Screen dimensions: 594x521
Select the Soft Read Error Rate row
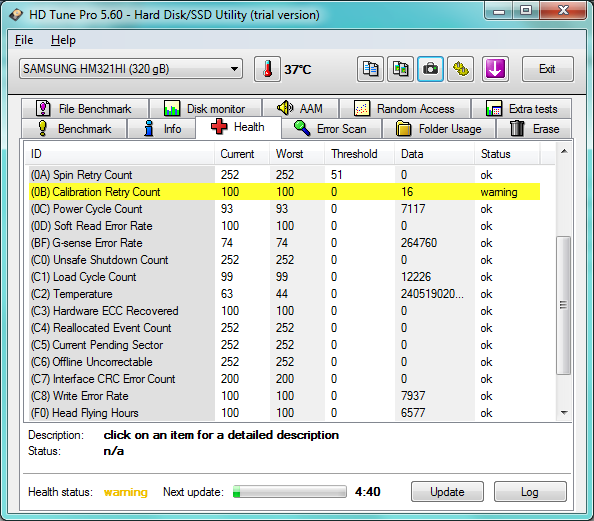(x=283, y=226)
